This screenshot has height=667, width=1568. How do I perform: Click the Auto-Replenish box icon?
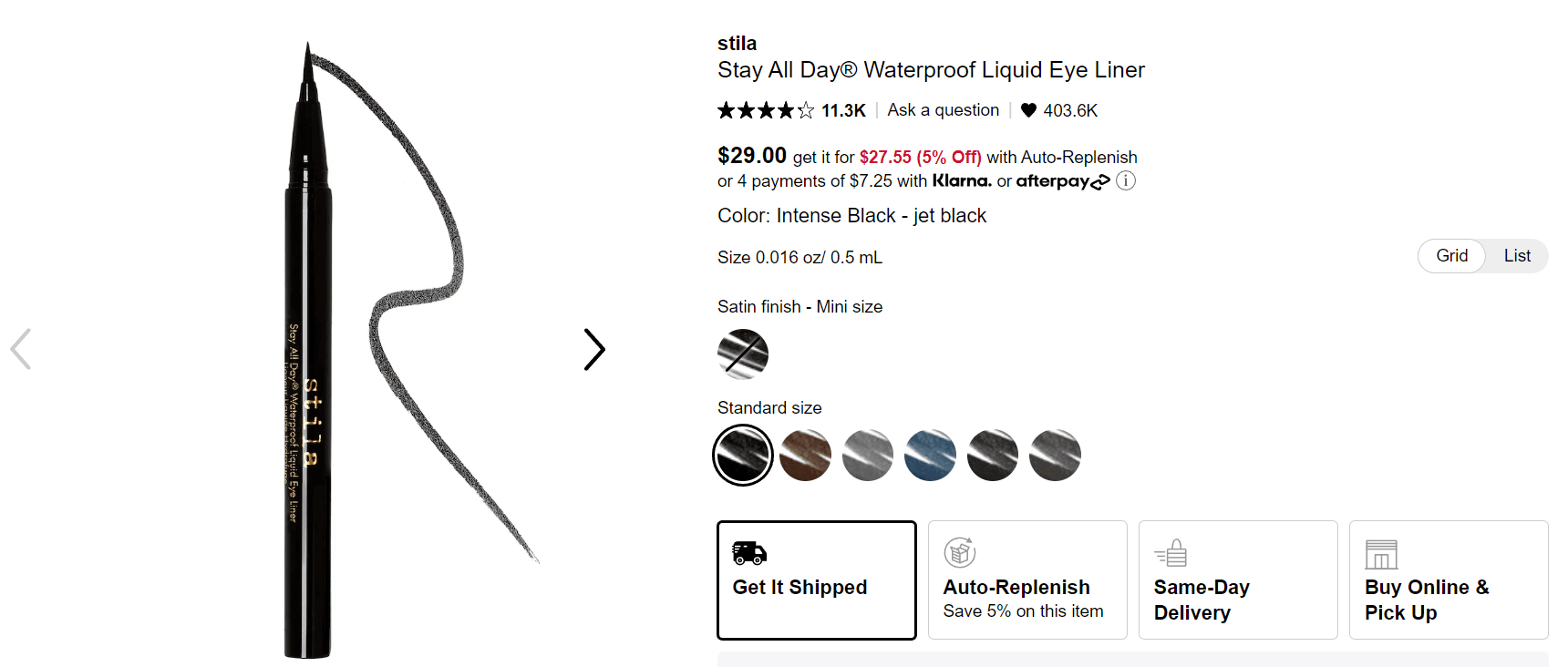click(x=959, y=552)
